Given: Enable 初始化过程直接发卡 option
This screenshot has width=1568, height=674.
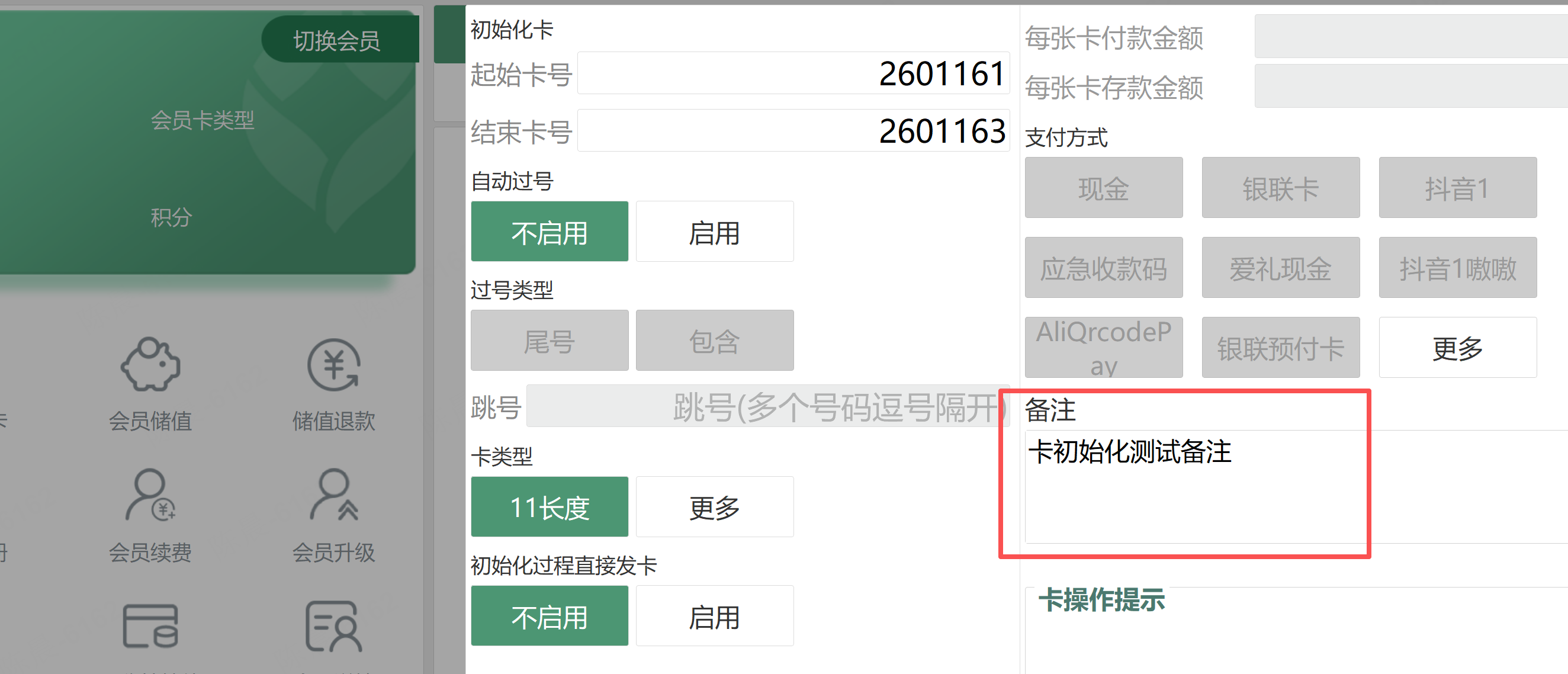Looking at the screenshot, I should click(x=714, y=616).
